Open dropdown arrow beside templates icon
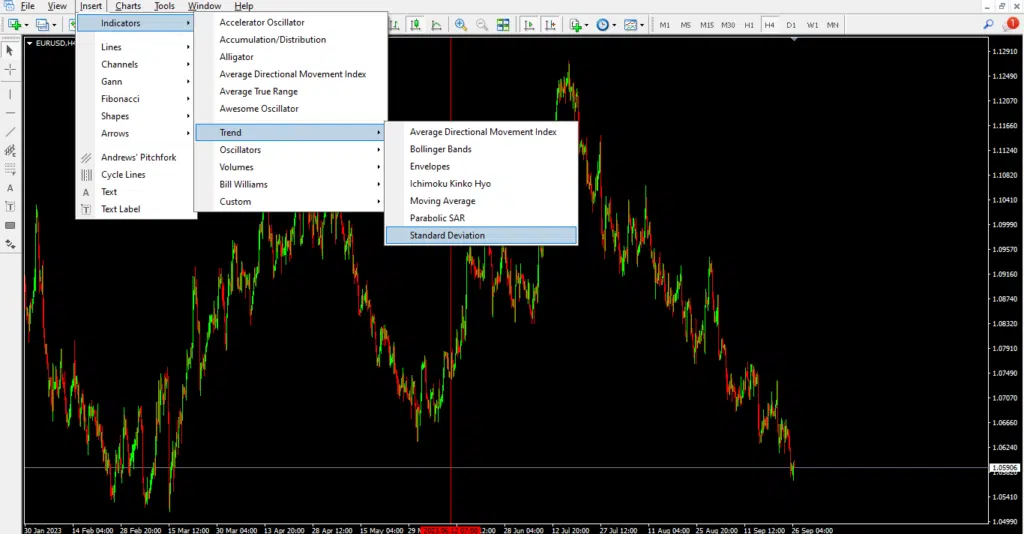This screenshot has width=1024, height=534. 642,25
